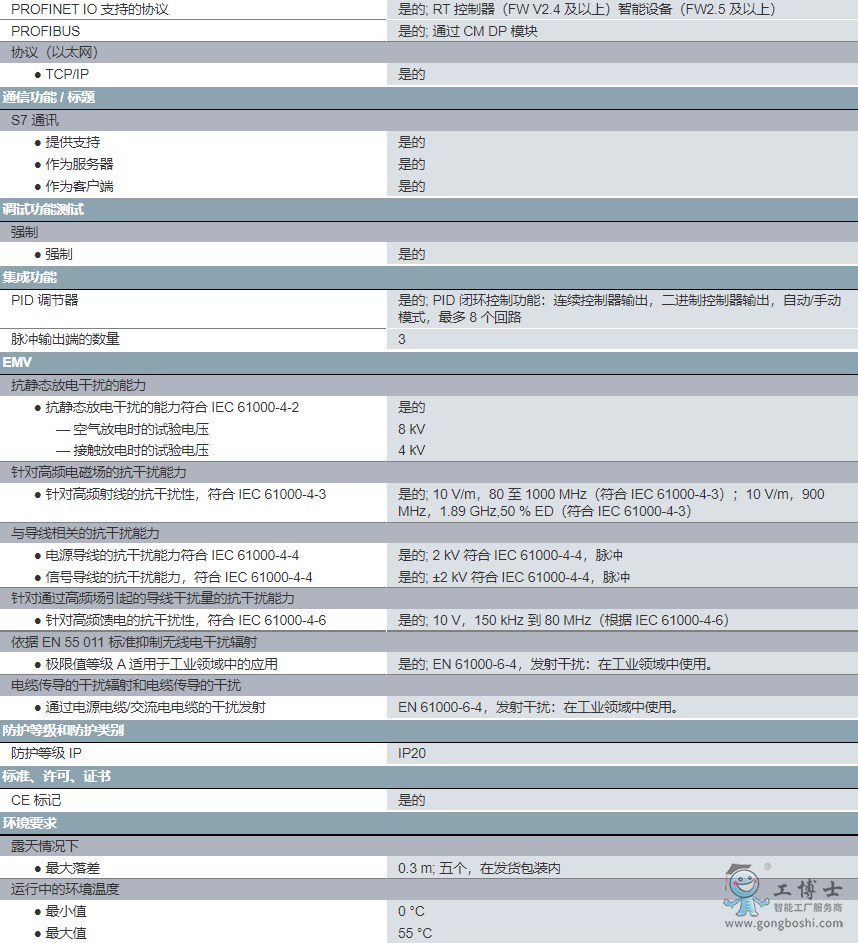Click the '55 °C' temperature value
Image resolution: width=858 pixels, height=943 pixels.
pos(415,933)
